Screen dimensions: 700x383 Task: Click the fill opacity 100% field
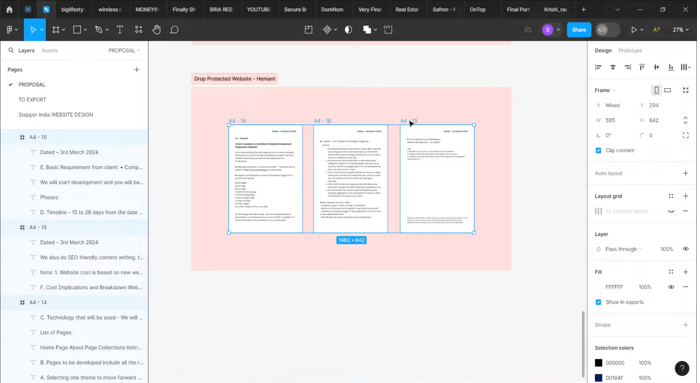tap(645, 287)
